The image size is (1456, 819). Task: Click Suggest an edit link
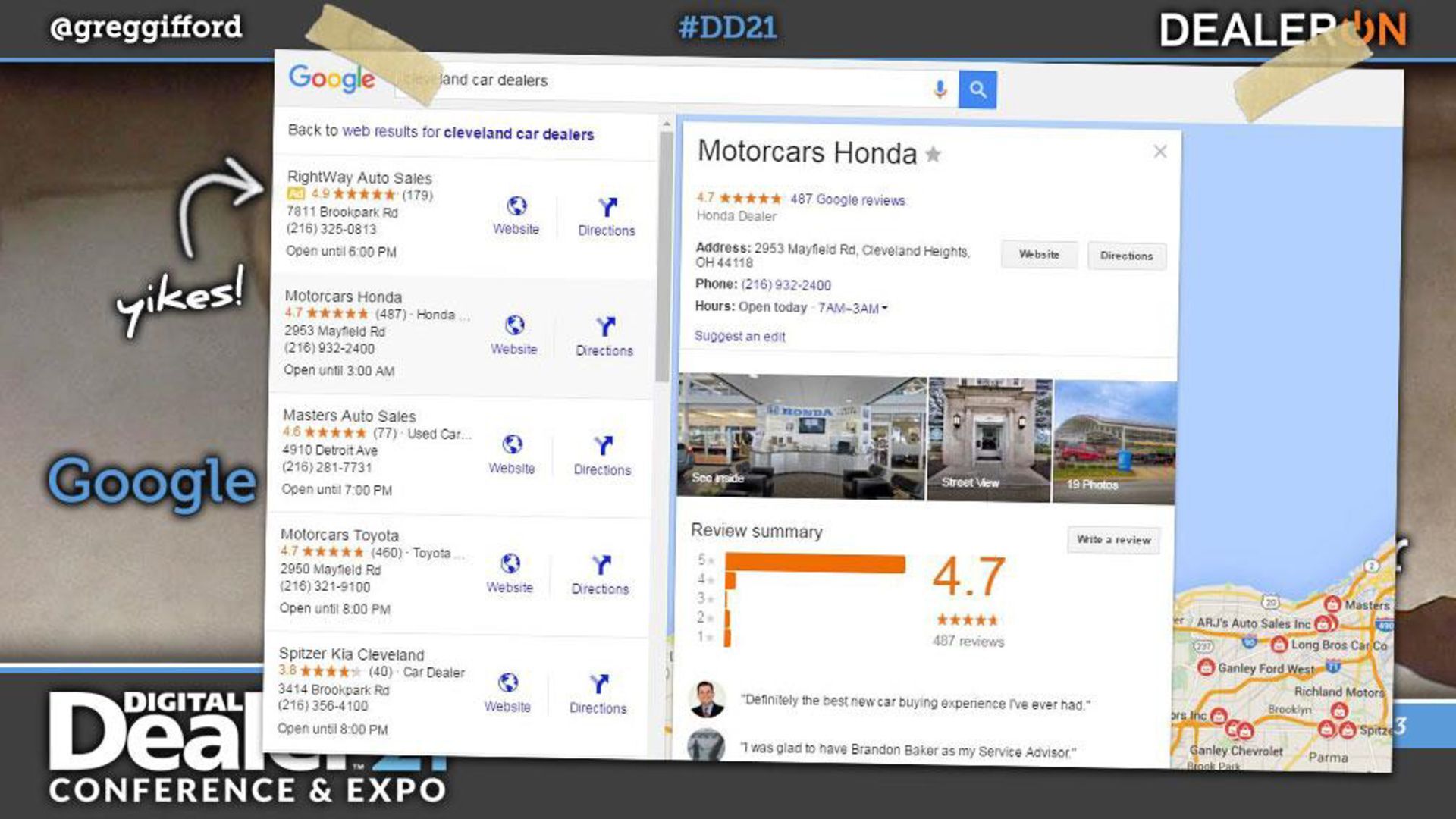(740, 336)
